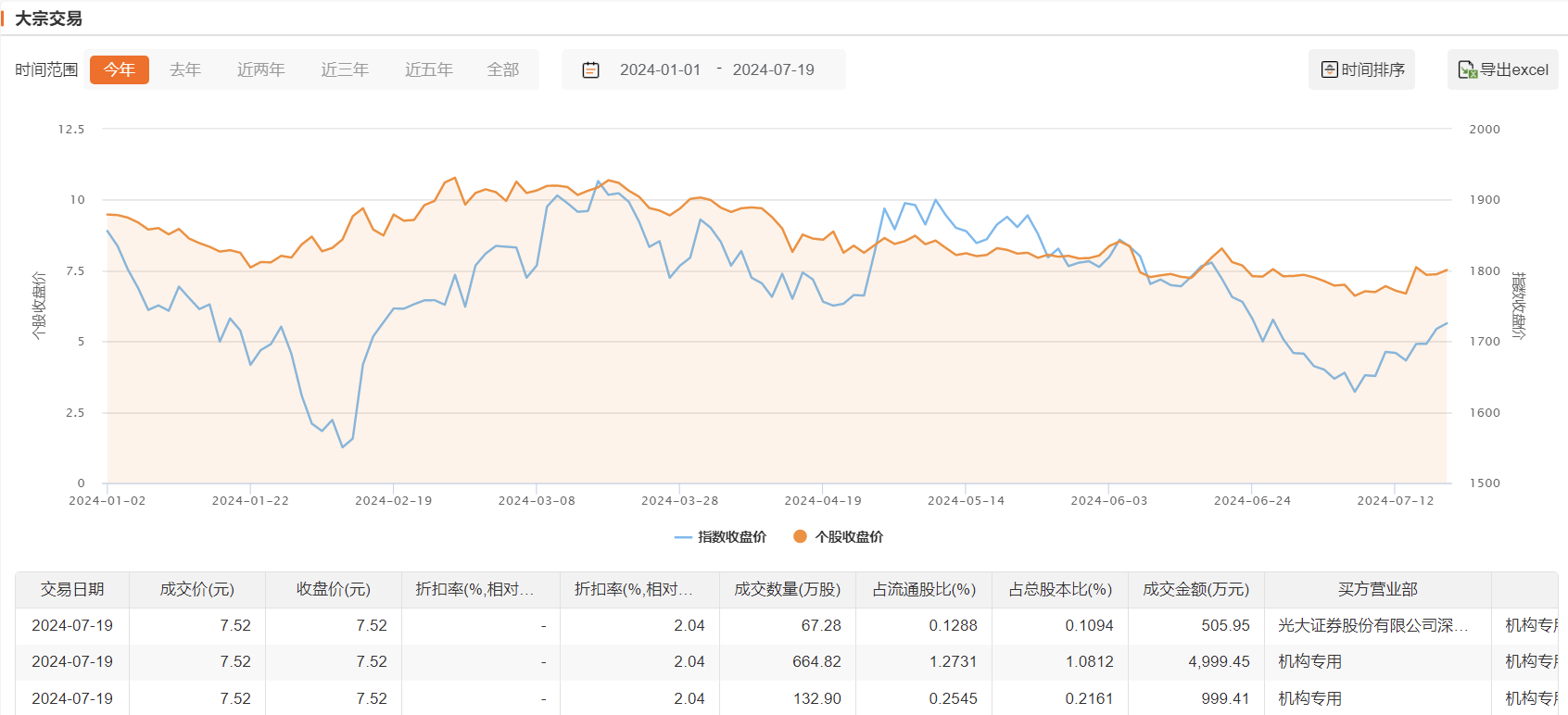
Task: Click the calendar icon in date range
Action: (590, 70)
